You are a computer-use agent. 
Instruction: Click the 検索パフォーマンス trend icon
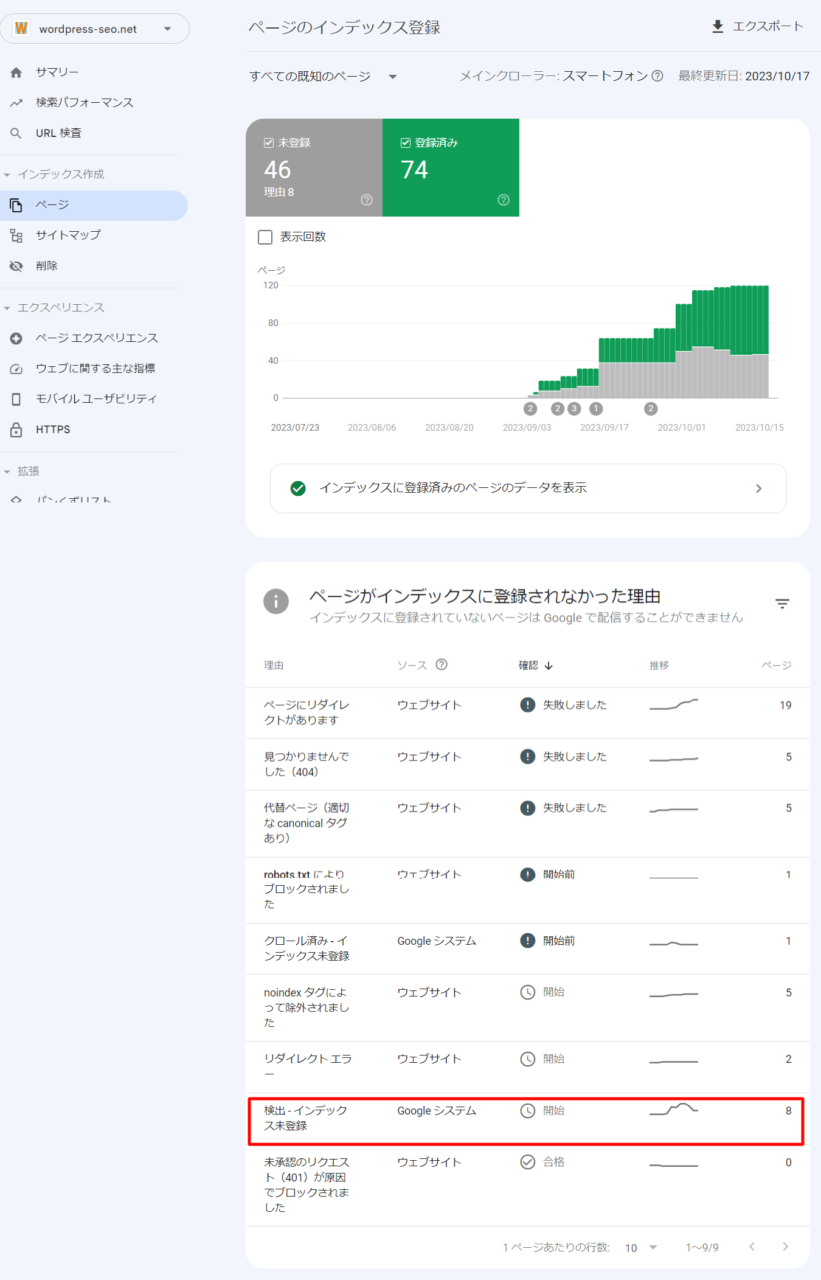tap(15, 103)
